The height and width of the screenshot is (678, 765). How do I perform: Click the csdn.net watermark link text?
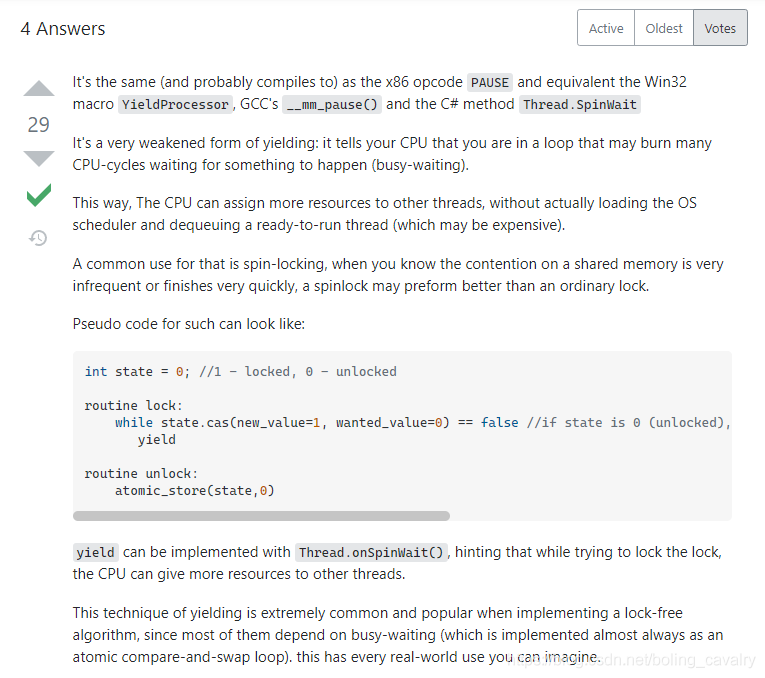coord(631,660)
